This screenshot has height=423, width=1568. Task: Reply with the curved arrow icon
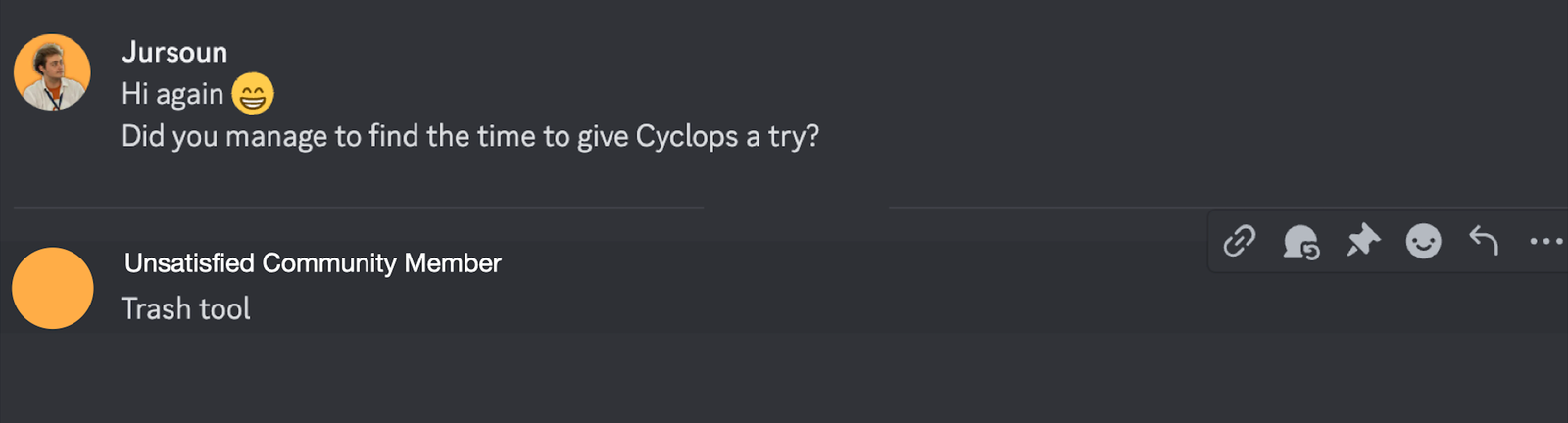pos(1484,241)
